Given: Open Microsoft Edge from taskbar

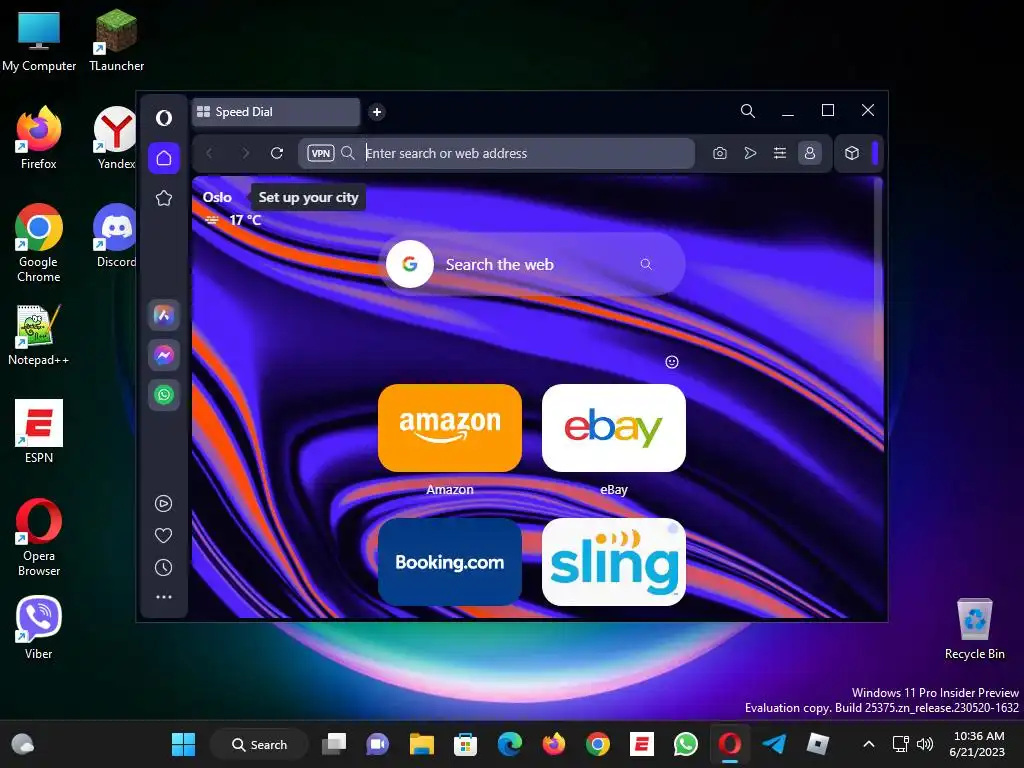Looking at the screenshot, I should pos(510,744).
